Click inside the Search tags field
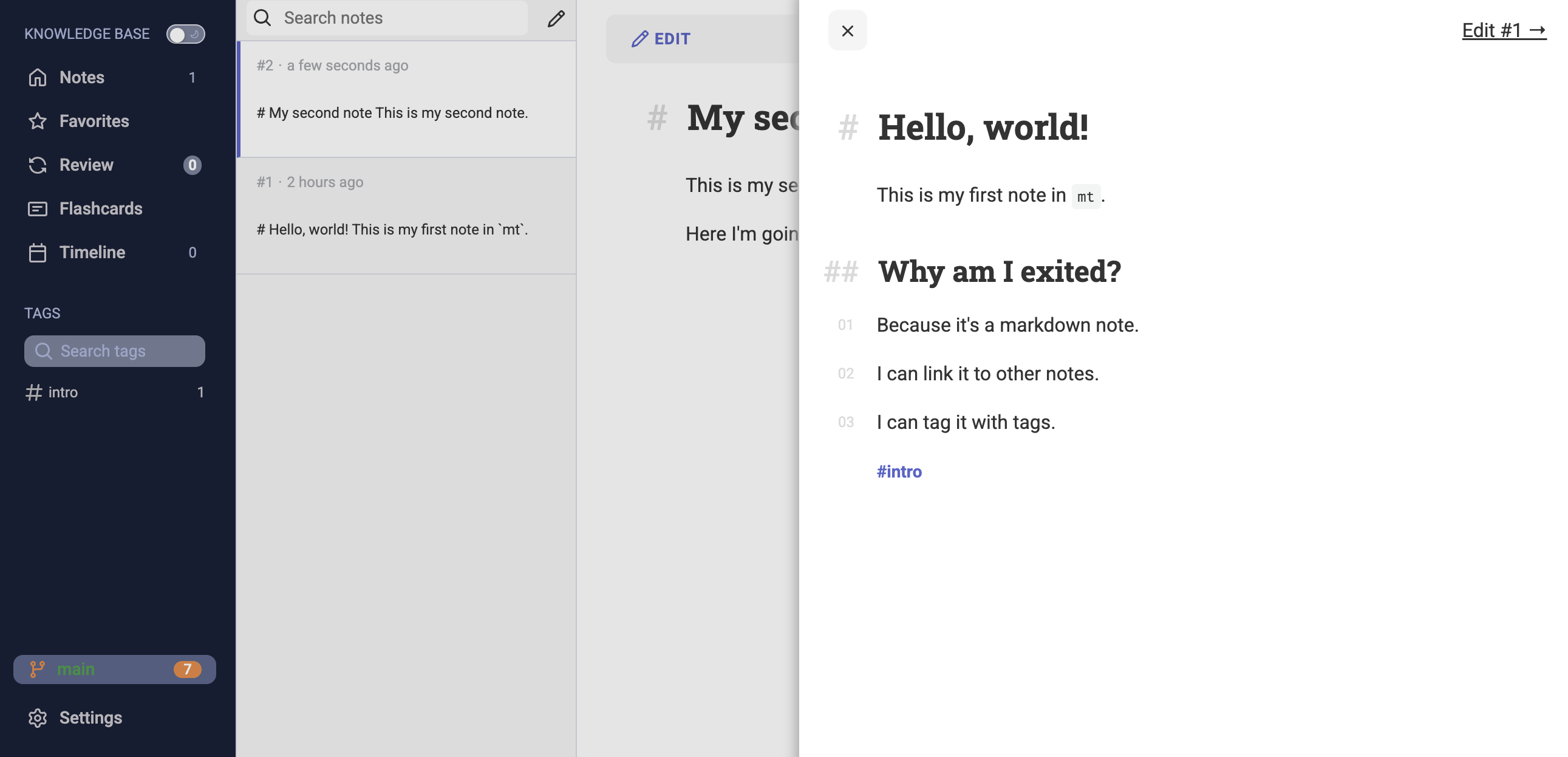This screenshot has height=757, width=1568. pyautogui.click(x=114, y=351)
